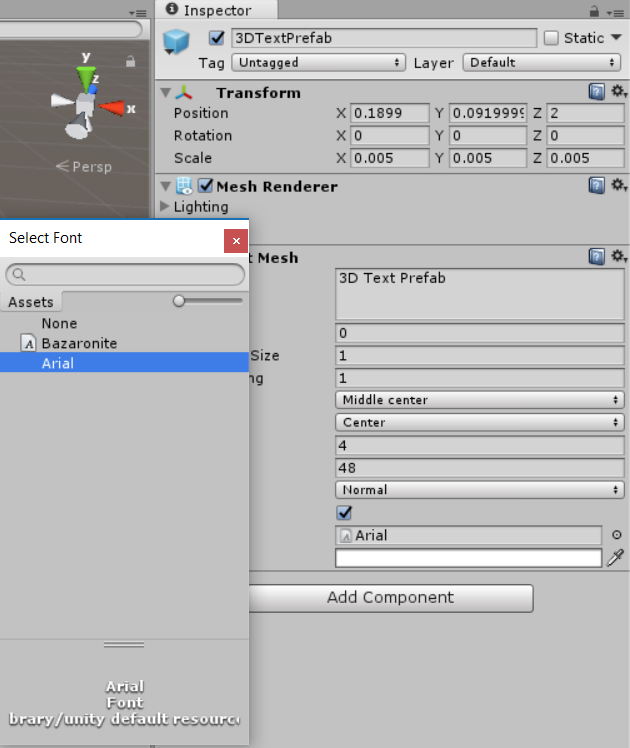This screenshot has height=748, width=630.
Task: Uncheck the Rich Text checkbox
Action: [x=344, y=513]
